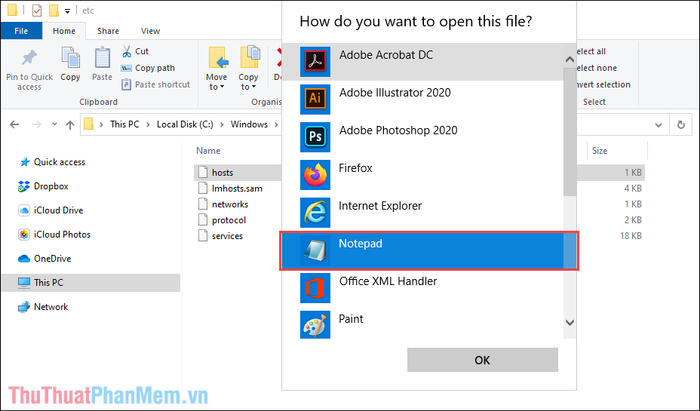Switch to the View tab
This screenshot has height=411, width=700.
150,31
